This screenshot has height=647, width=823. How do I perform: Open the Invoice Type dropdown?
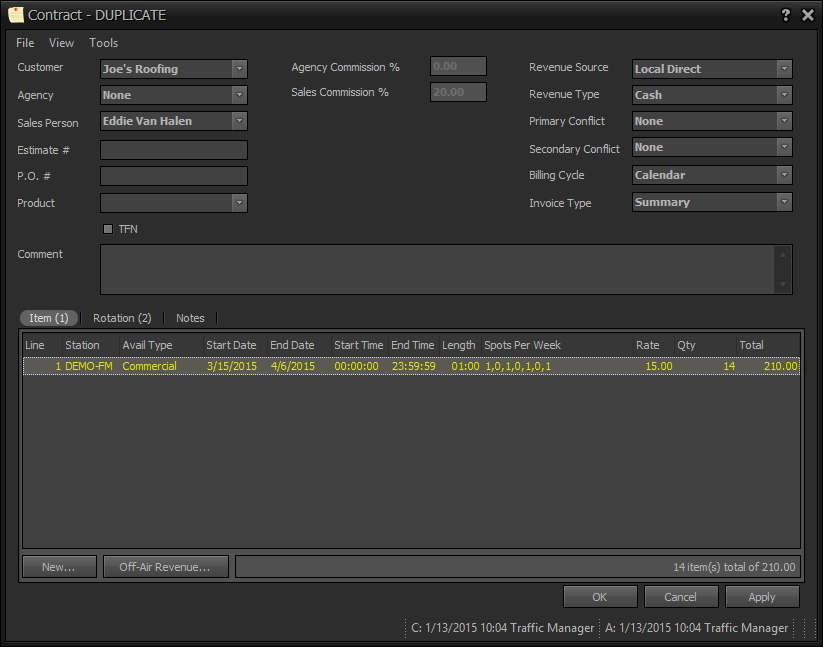tap(784, 202)
